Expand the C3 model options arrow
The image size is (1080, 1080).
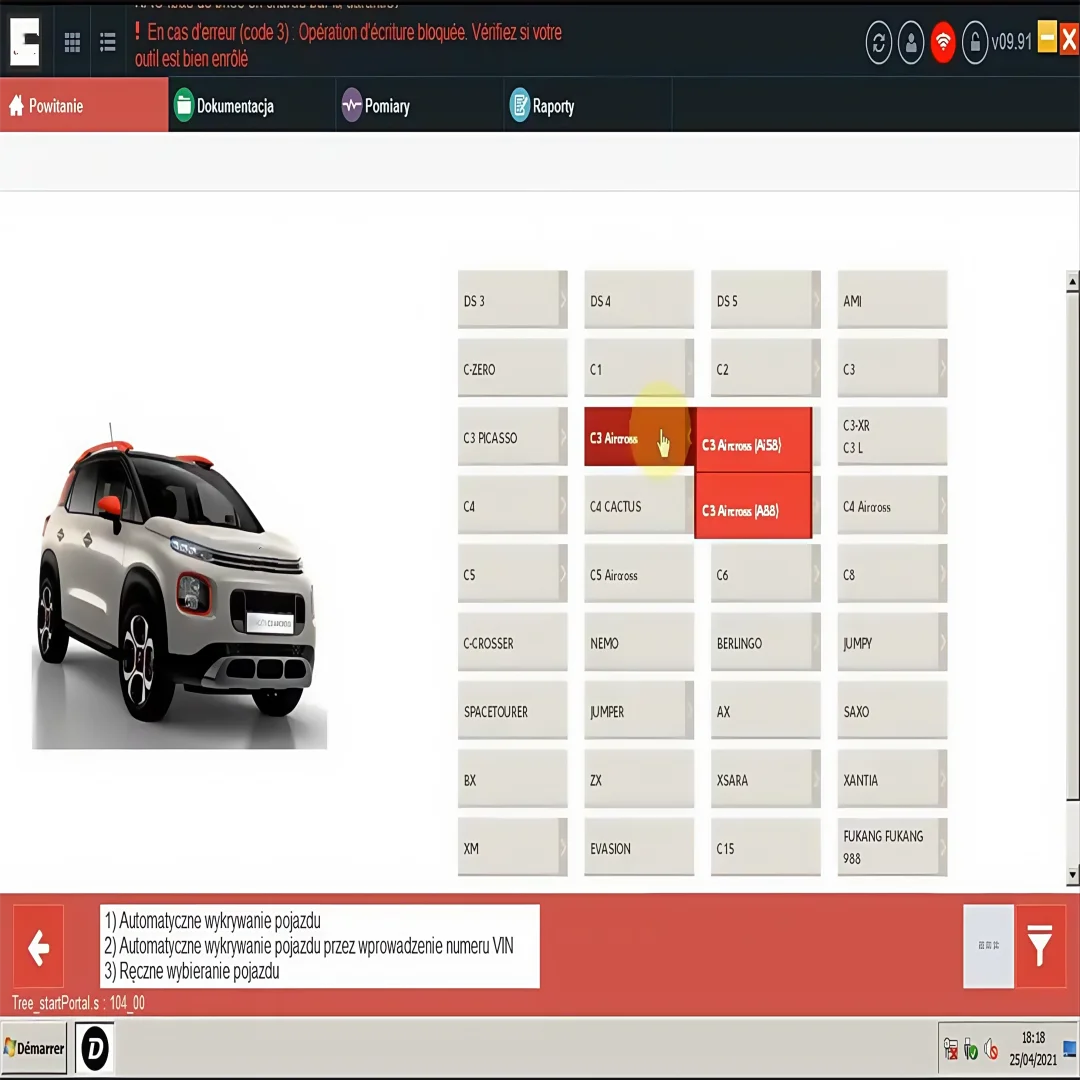[939, 368]
